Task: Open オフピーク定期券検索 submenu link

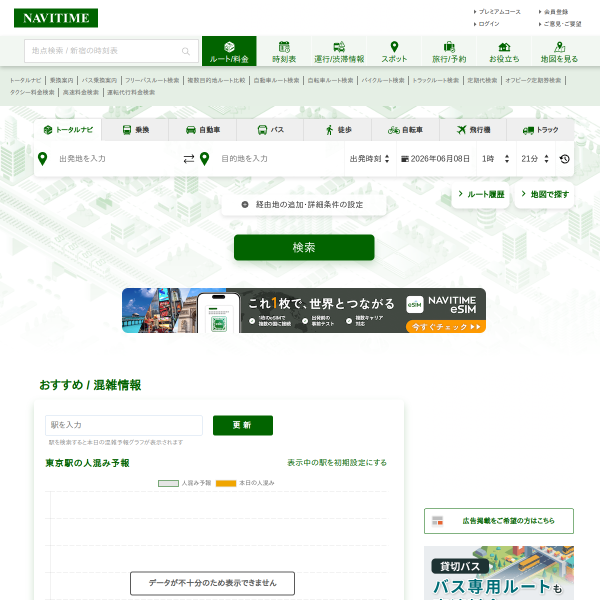Action: click(533, 80)
